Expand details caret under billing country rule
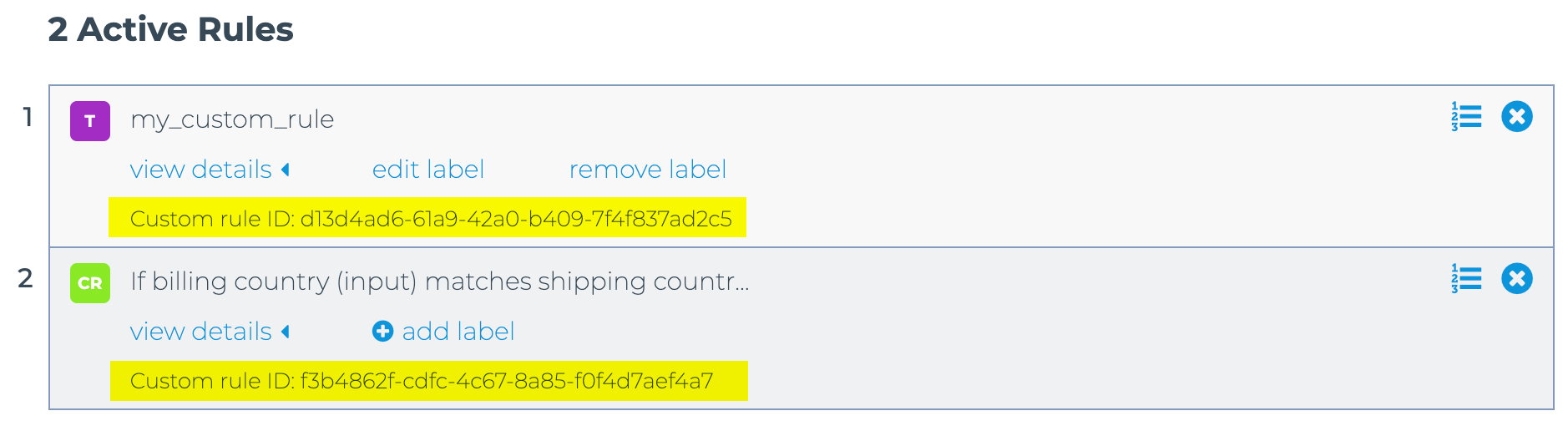Image resolution: width=1568 pixels, height=421 pixels. pos(286,332)
